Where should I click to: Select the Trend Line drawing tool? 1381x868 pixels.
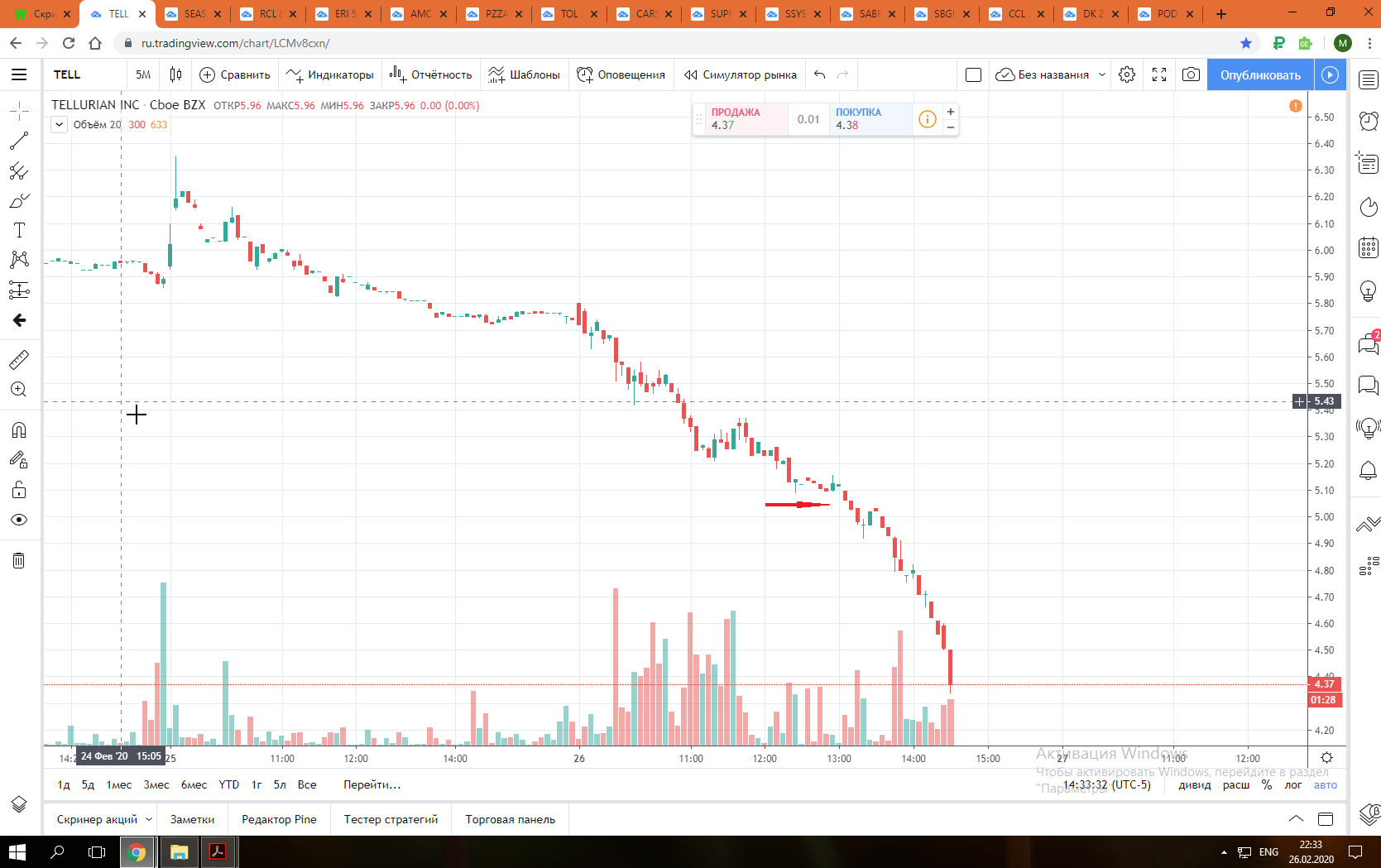19,141
